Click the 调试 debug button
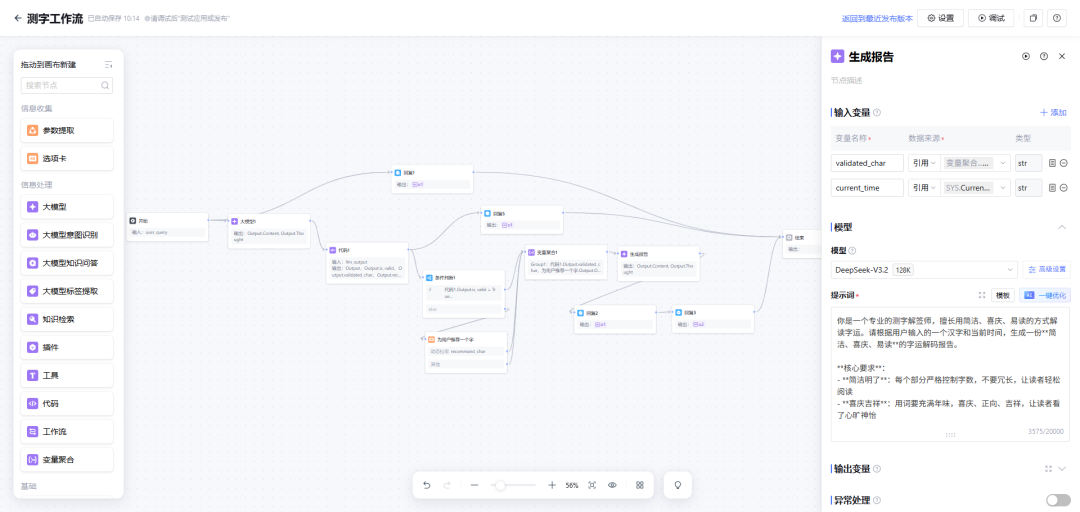The width and height of the screenshot is (1080, 512). pyautogui.click(x=990, y=18)
